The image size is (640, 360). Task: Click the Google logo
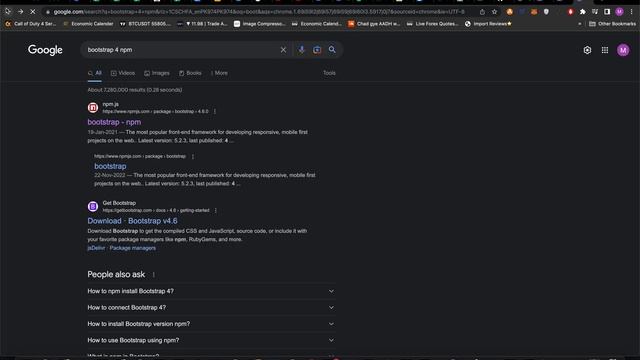45,50
